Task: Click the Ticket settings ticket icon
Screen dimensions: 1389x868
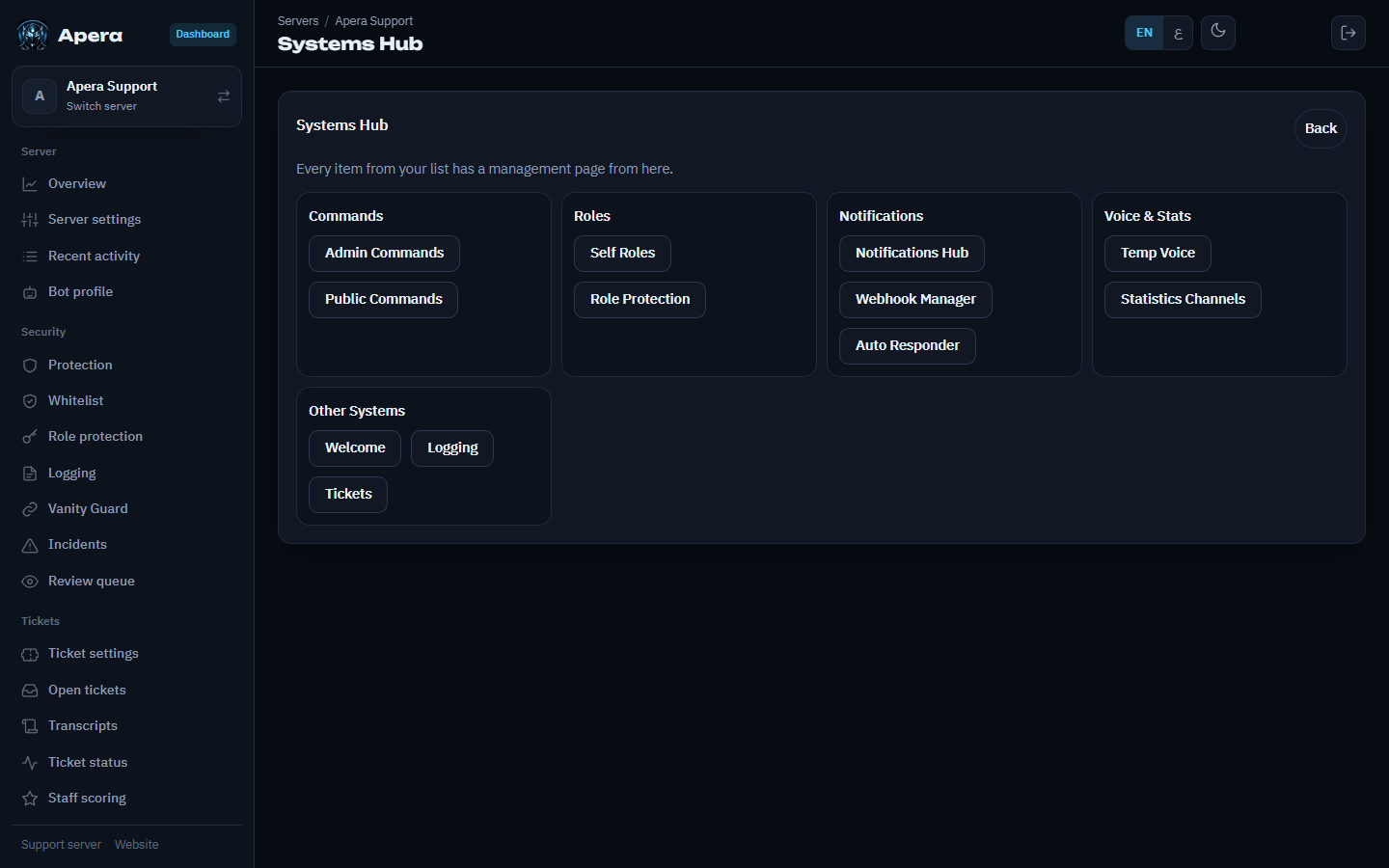Action: pos(30,654)
